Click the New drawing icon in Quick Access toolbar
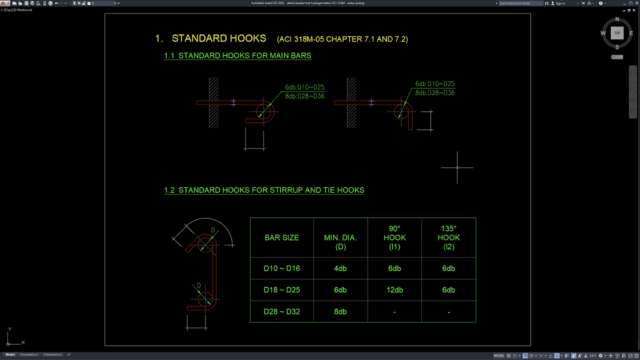This screenshot has height=360, width=640. click(14, 3)
